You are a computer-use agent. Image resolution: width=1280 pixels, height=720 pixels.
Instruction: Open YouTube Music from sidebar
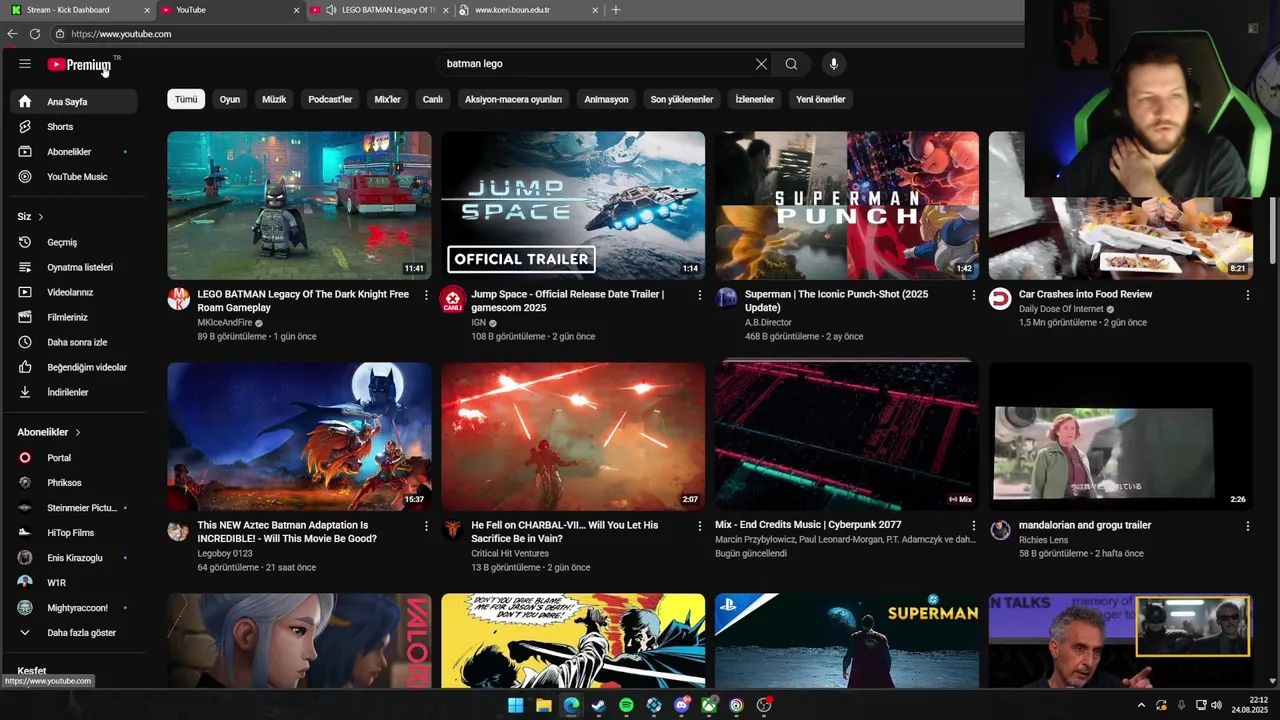74,177
